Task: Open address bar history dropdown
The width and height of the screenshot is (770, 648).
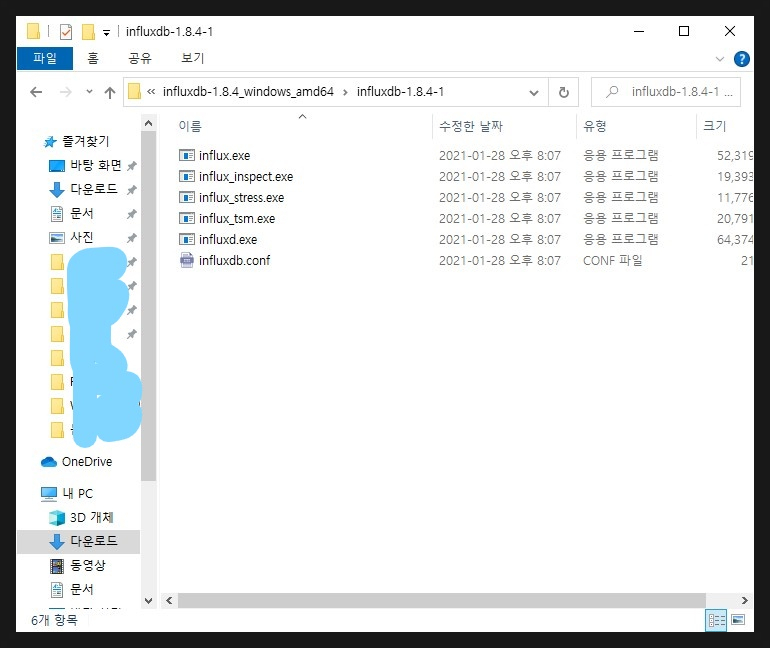Action: click(x=534, y=92)
